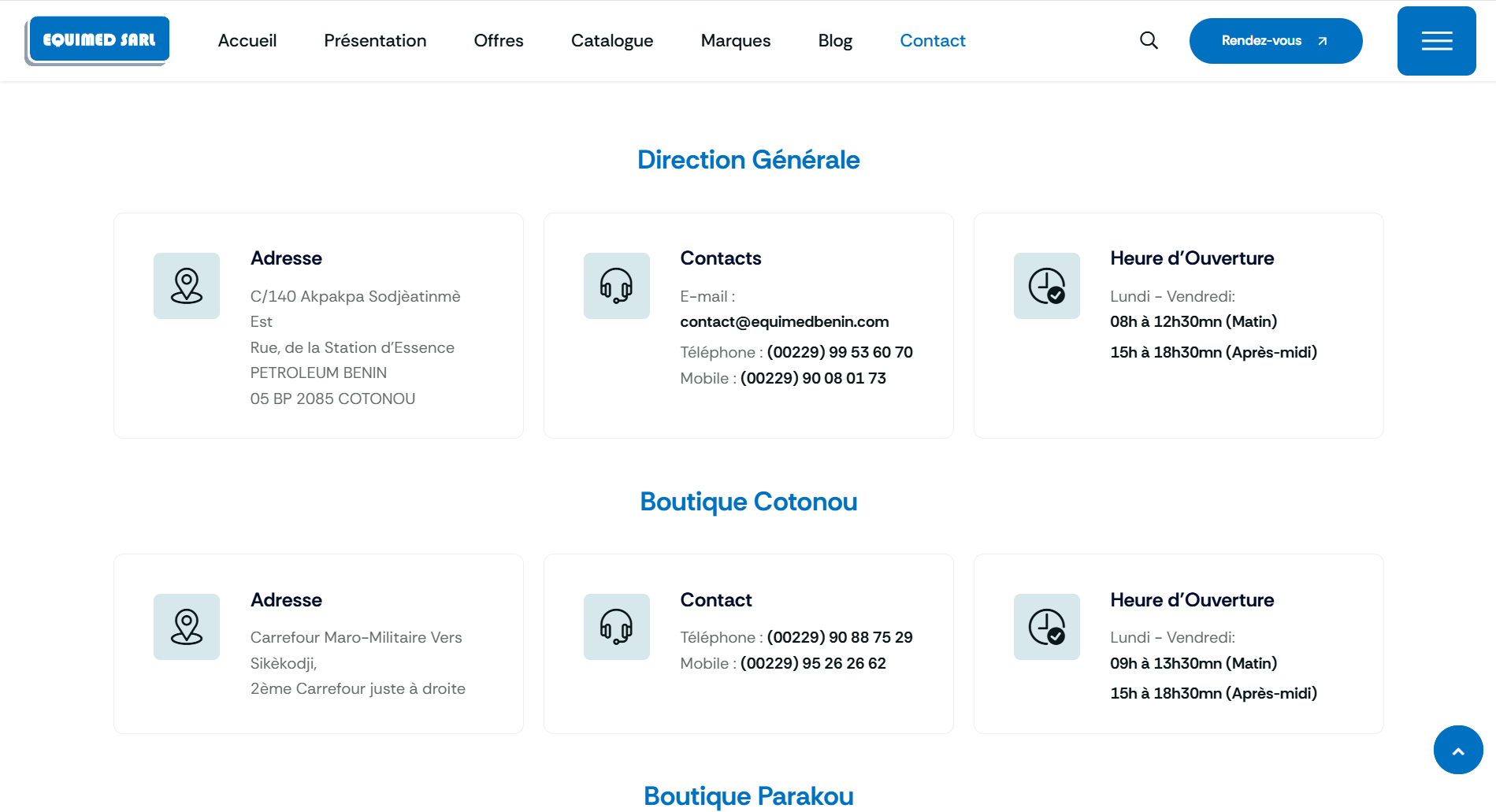Click the Rendez-vous button

coord(1275,41)
